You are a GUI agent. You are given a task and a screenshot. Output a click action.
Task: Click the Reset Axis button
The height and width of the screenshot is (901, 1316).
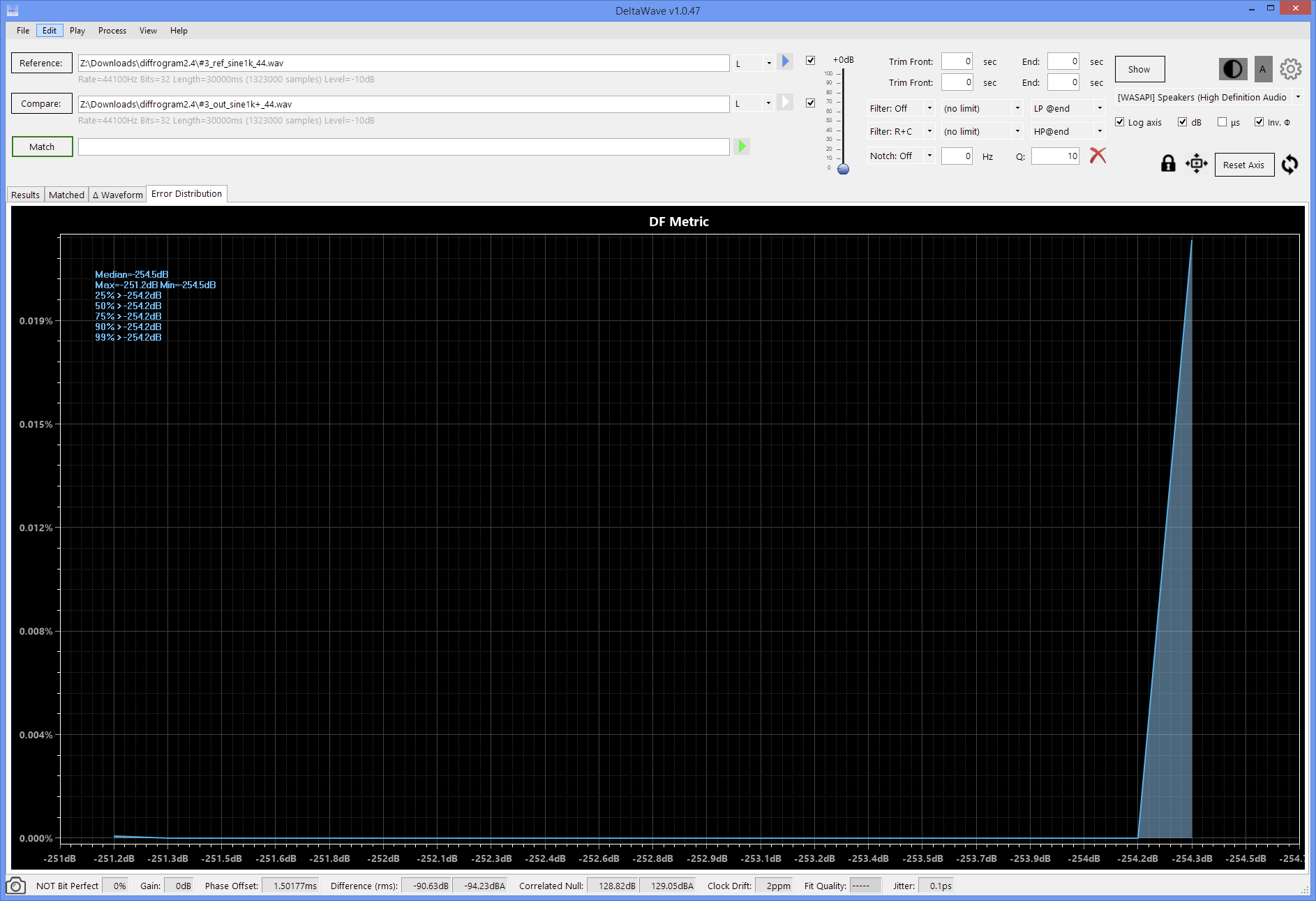coord(1244,165)
